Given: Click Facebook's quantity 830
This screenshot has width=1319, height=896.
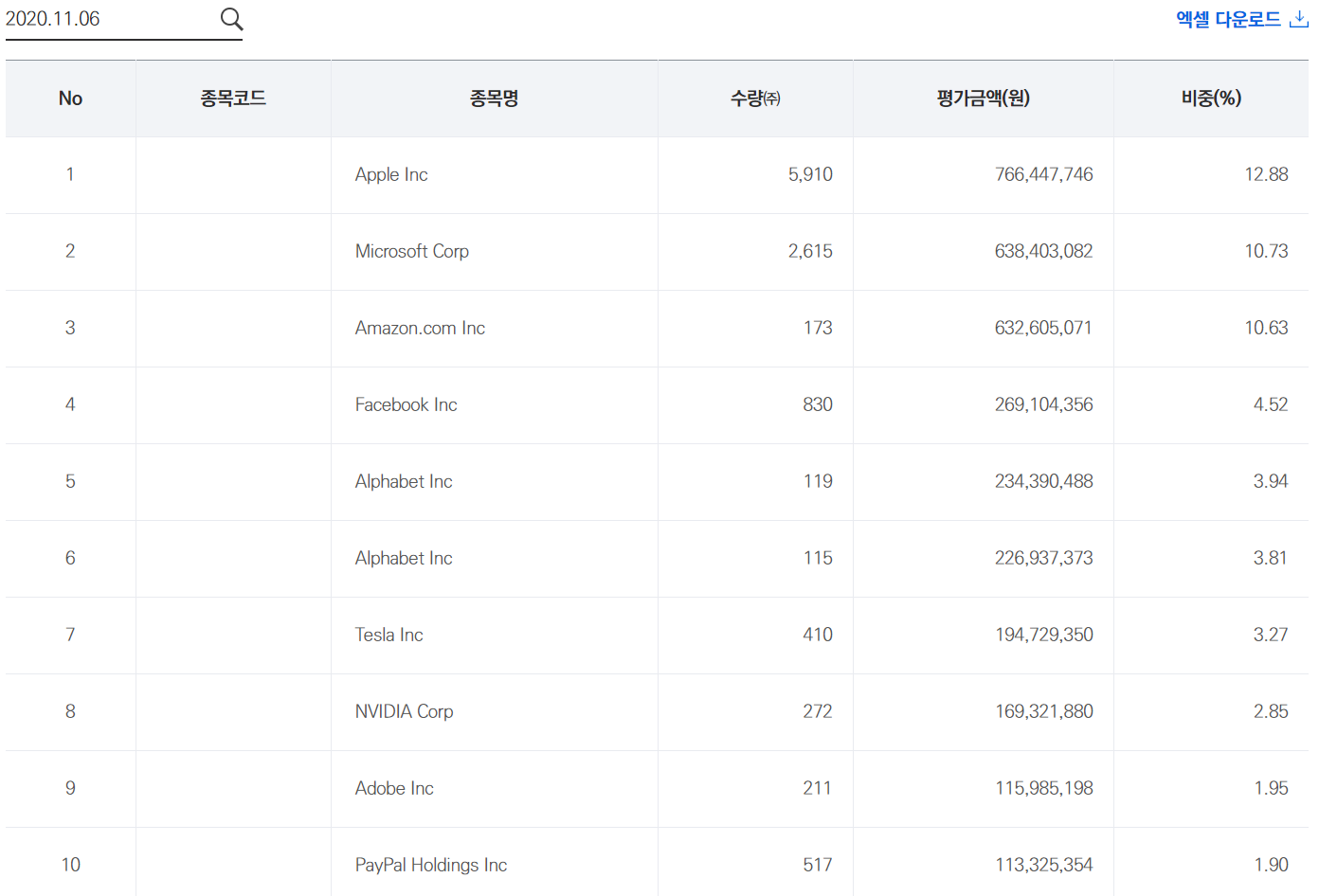Looking at the screenshot, I should (818, 404).
